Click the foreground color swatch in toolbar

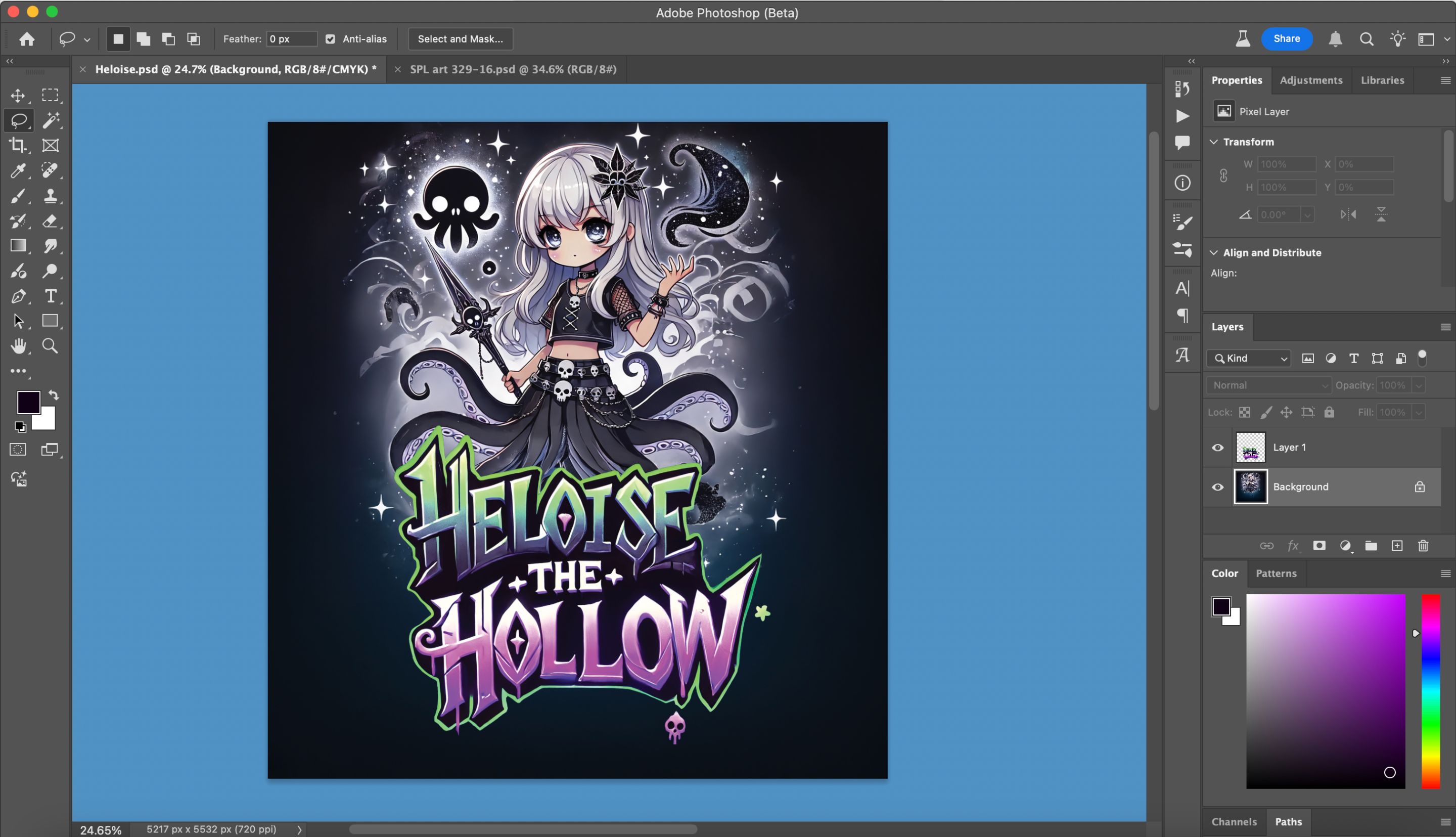tap(28, 403)
